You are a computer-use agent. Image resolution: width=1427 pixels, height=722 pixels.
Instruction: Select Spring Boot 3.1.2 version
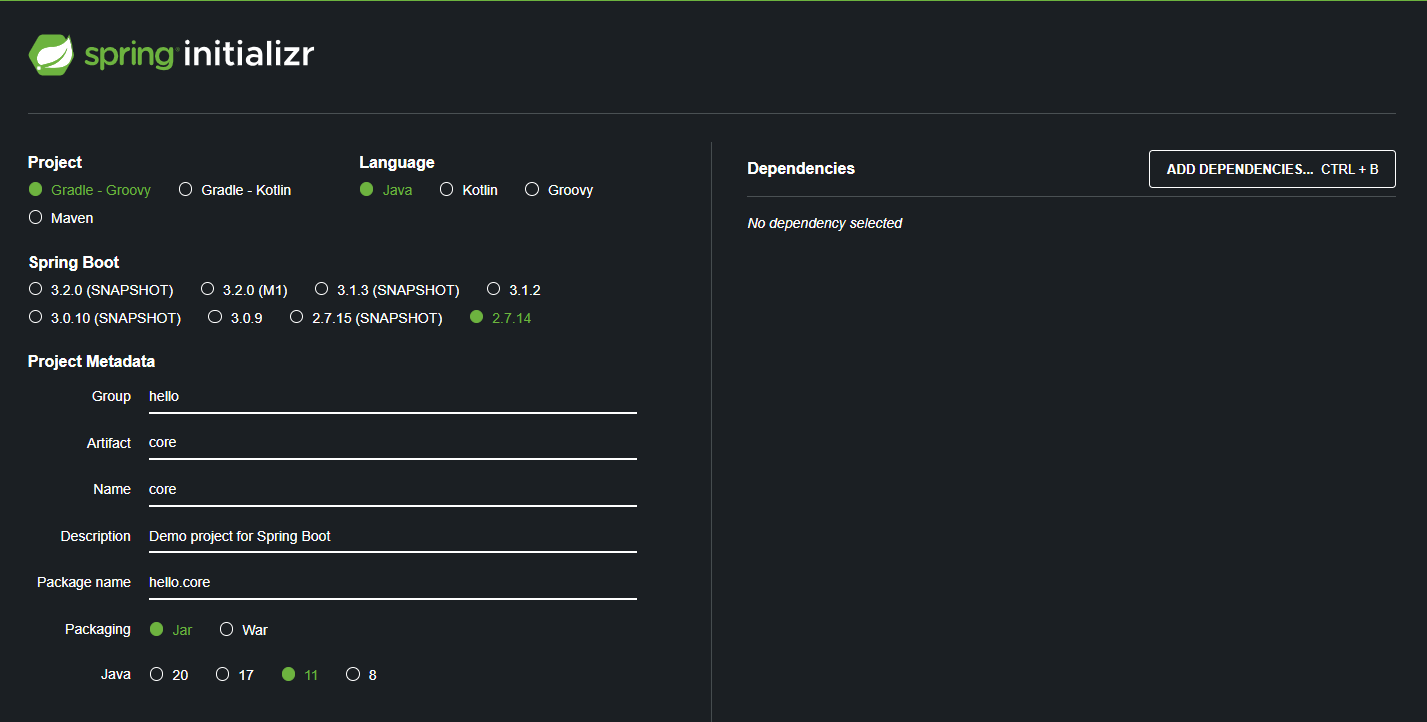tap(514, 290)
